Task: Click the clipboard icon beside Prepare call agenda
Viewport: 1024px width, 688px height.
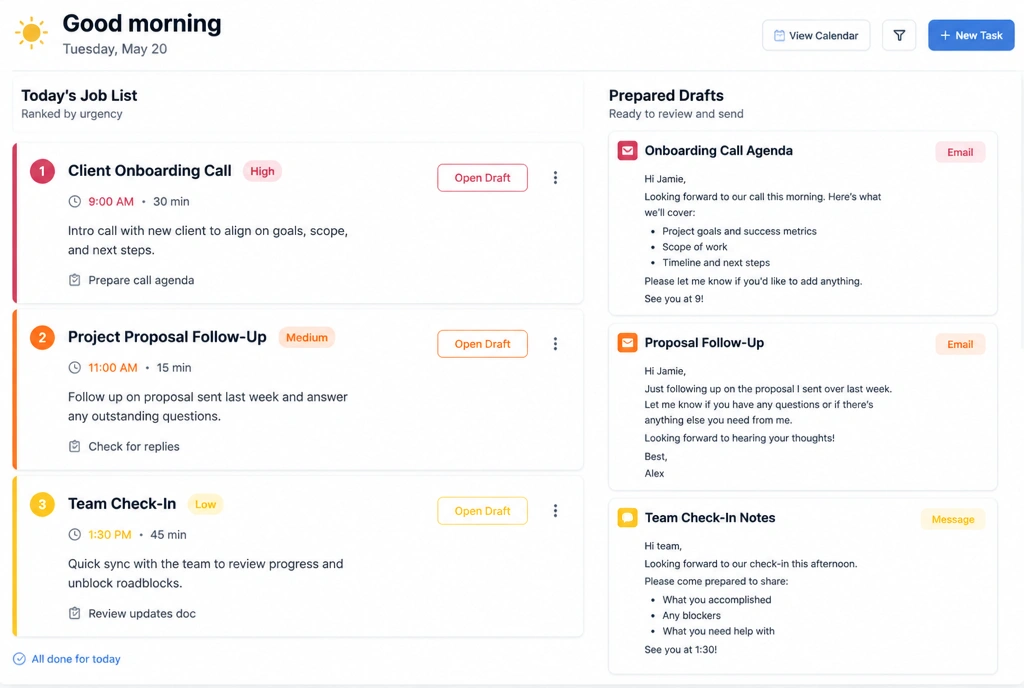Action: (x=74, y=280)
